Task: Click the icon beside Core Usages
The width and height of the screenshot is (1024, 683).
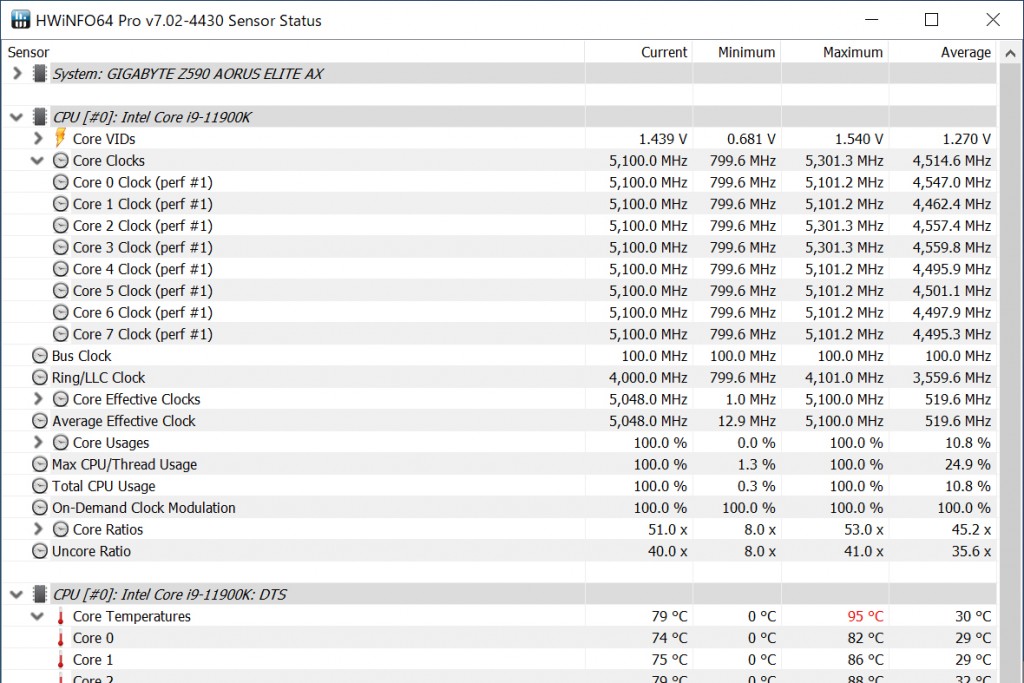Action: (x=61, y=442)
